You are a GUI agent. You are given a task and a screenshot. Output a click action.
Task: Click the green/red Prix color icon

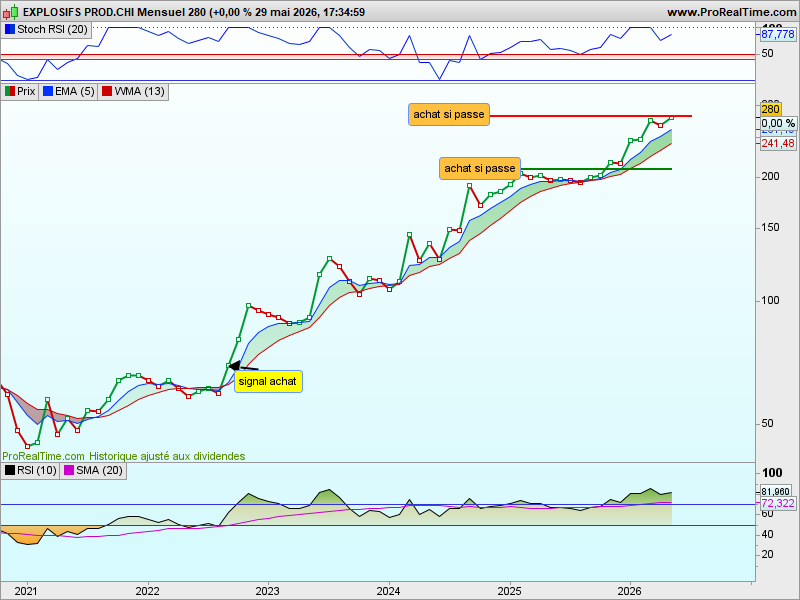[10, 91]
